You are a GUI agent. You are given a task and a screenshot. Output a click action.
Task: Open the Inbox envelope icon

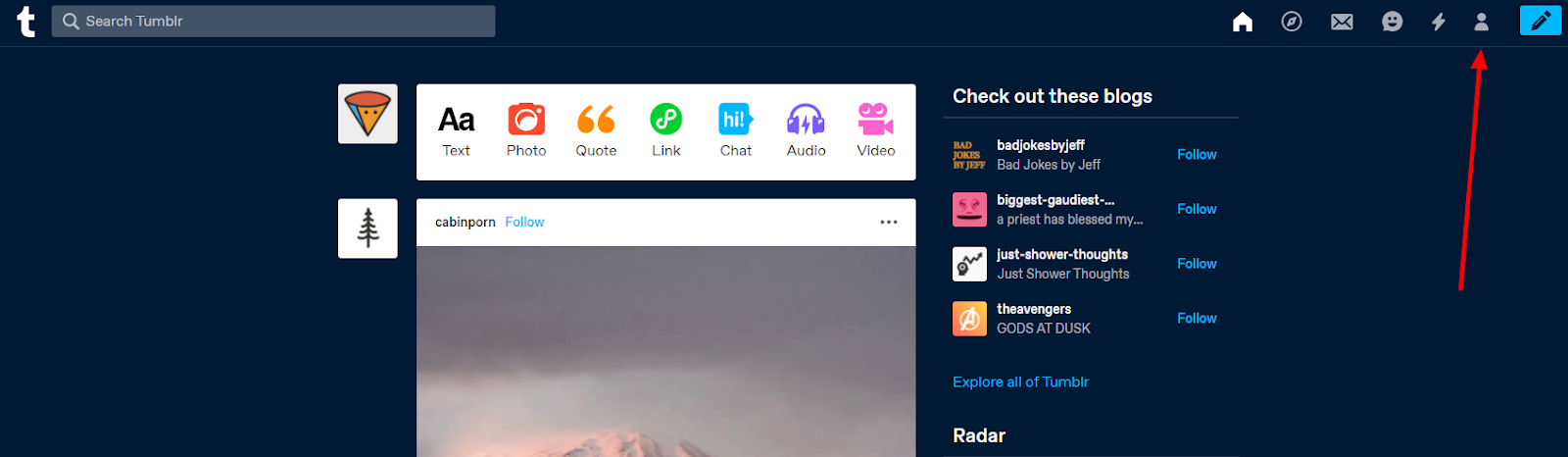point(1342,22)
